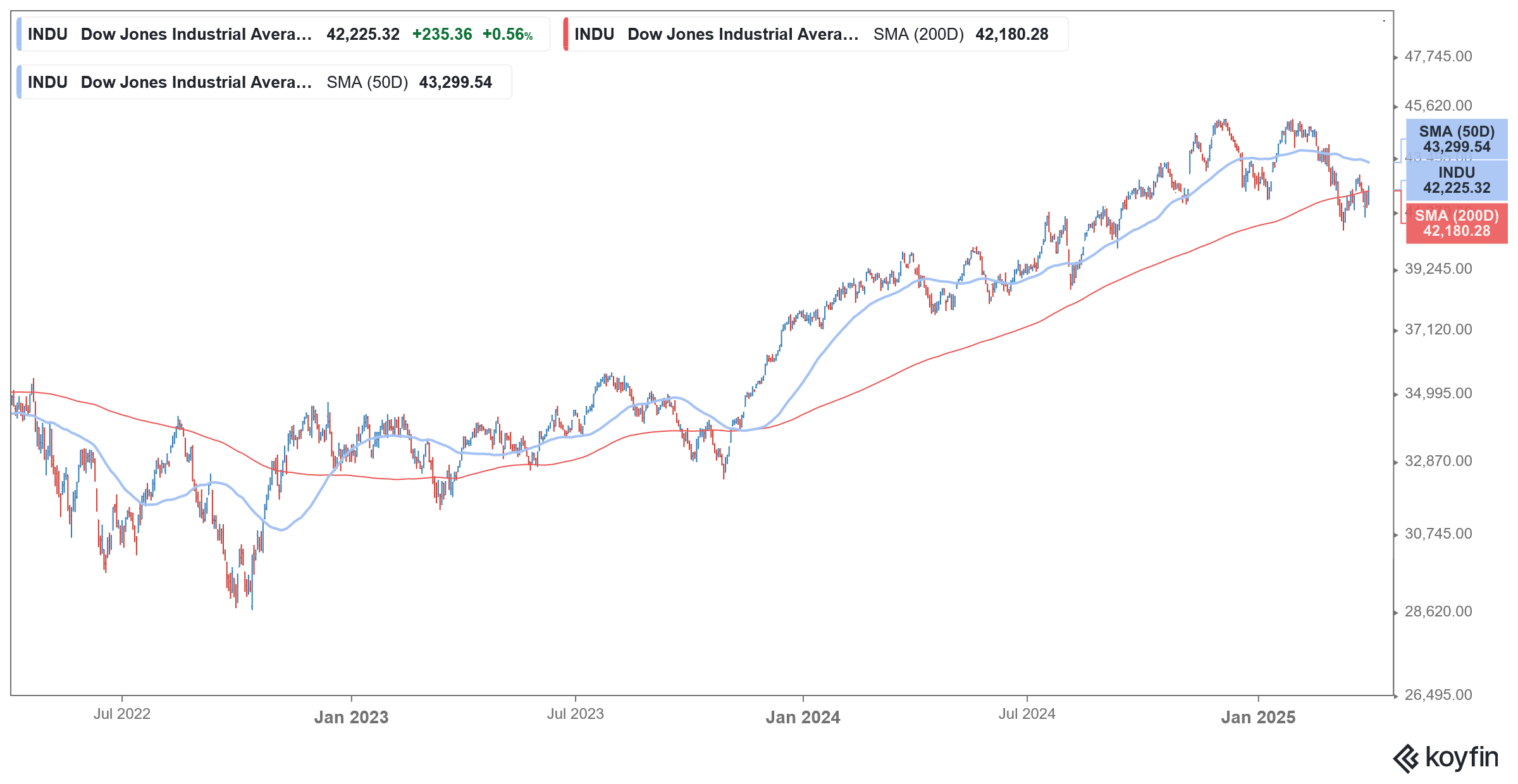Image resolution: width=1518 pixels, height=784 pixels.
Task: Click the INDU 42,225.32 axis price tag
Action: point(1457,180)
